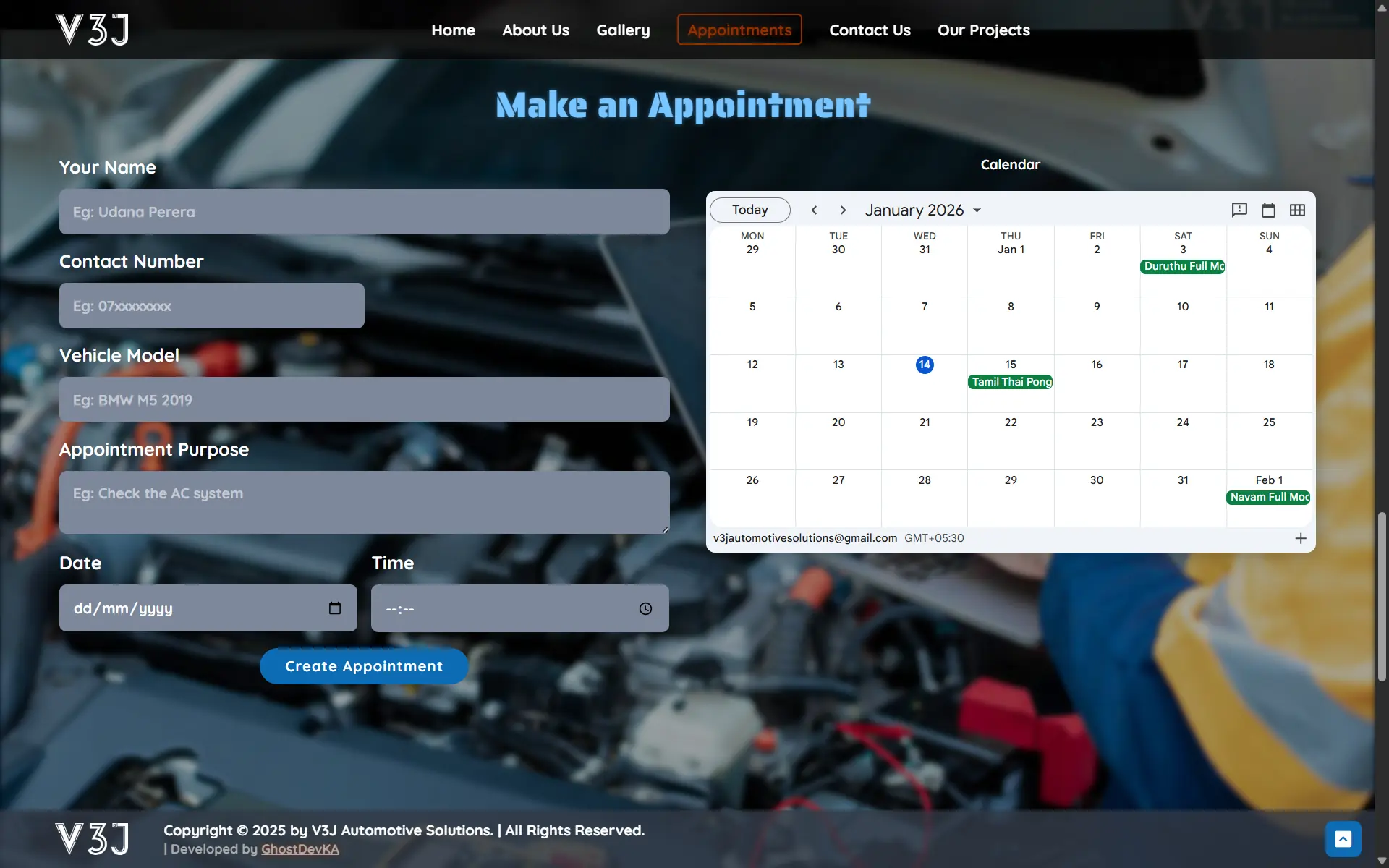Open the date picker calendar icon
The height and width of the screenshot is (868, 1389).
334,608
